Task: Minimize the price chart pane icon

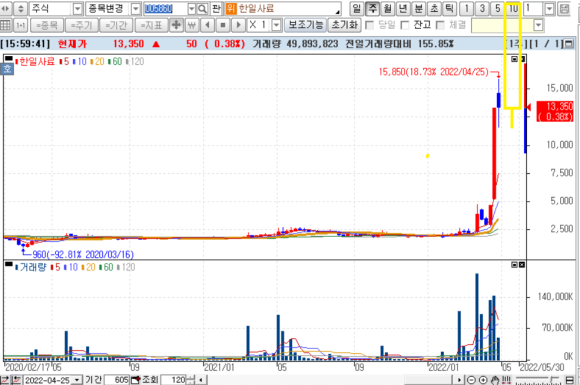Action: click(514, 59)
